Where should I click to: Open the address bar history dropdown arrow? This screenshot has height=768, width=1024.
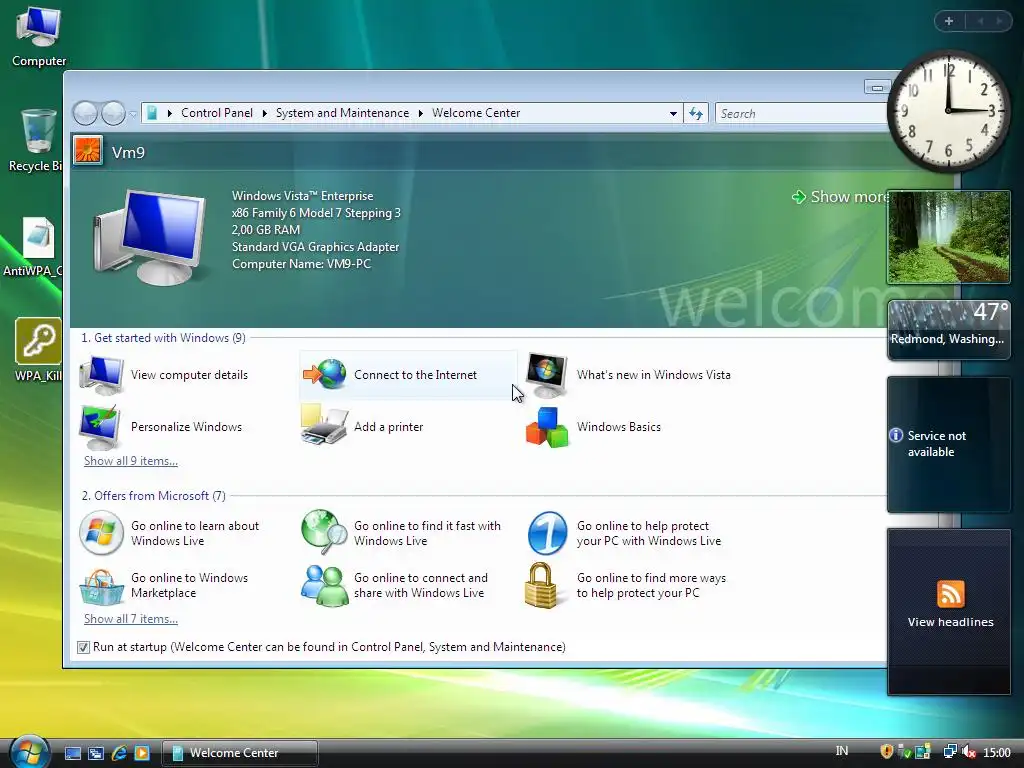coord(673,114)
